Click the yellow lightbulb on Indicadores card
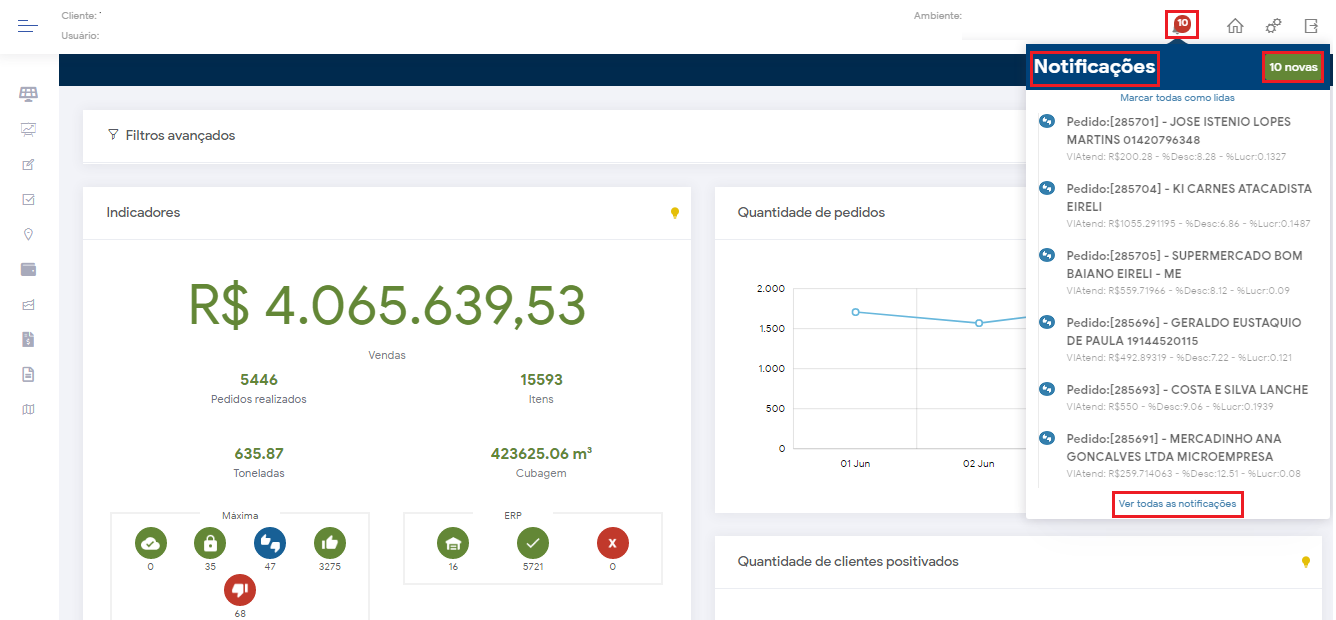The height and width of the screenshot is (620, 1336). pyautogui.click(x=675, y=213)
